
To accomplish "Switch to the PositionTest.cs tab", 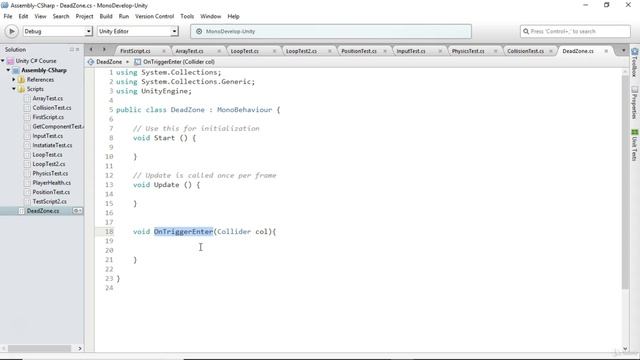I will 358,51.
